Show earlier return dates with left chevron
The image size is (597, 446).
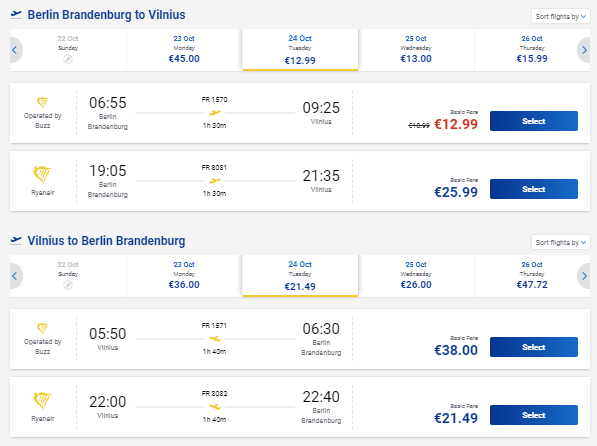pyautogui.click(x=15, y=276)
